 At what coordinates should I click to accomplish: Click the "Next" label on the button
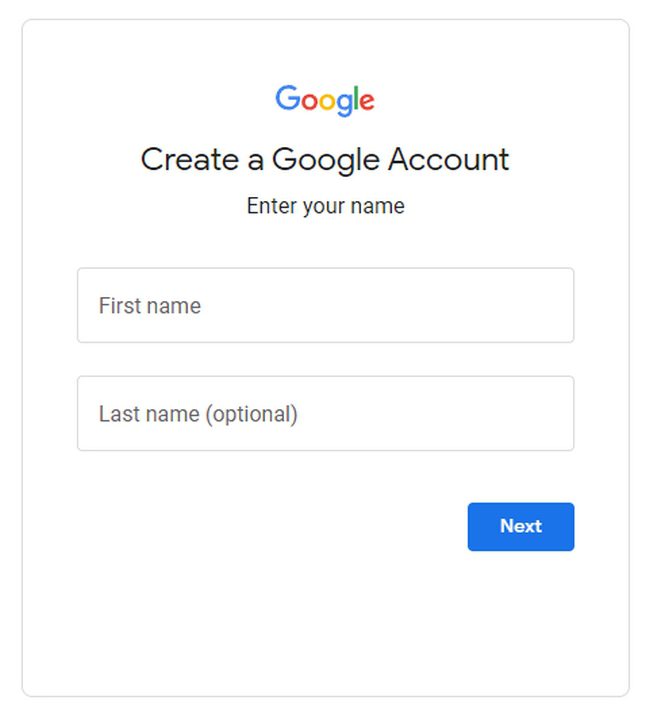pyautogui.click(x=521, y=526)
